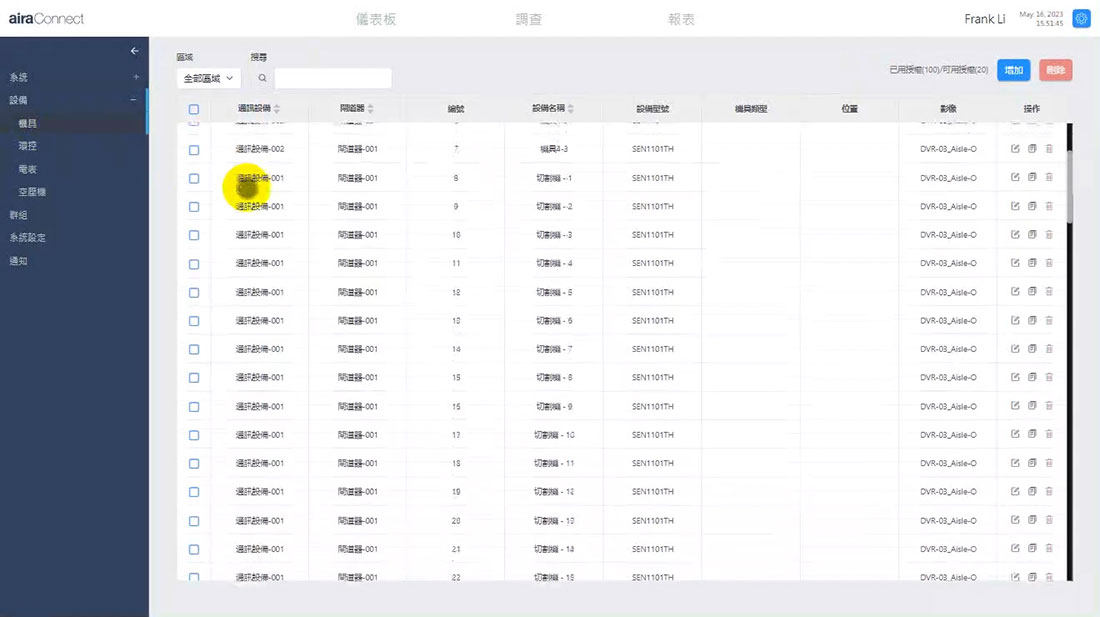Toggle the select-all checkbox in table header
The height and width of the screenshot is (617, 1100).
click(194, 109)
